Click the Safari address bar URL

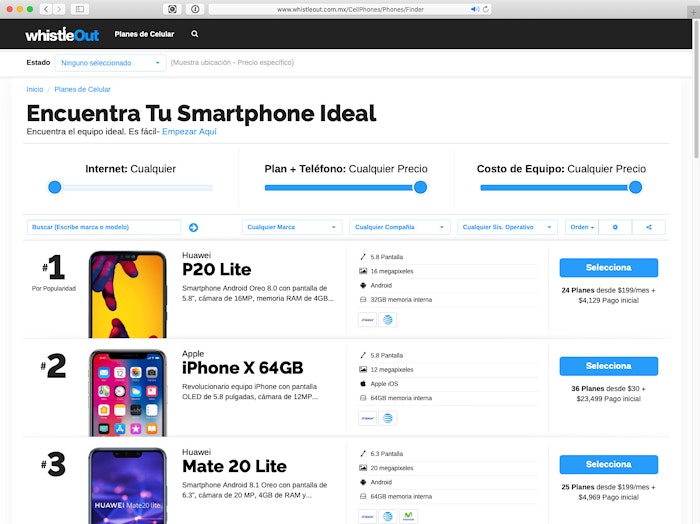click(x=350, y=9)
